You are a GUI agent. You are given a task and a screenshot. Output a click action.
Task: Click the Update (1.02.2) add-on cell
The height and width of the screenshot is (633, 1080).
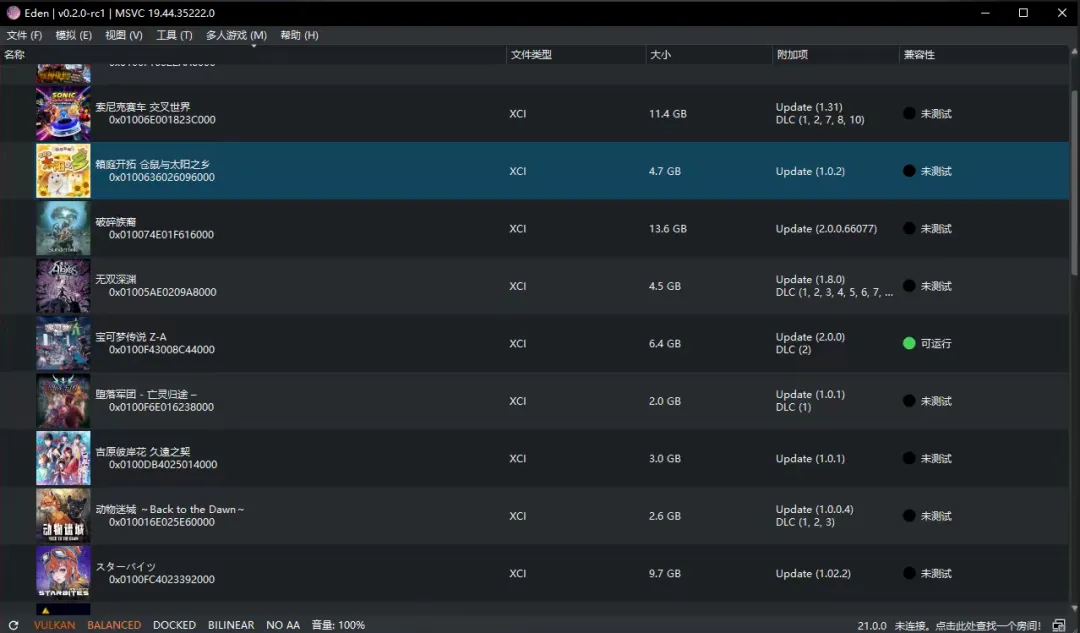tap(813, 573)
